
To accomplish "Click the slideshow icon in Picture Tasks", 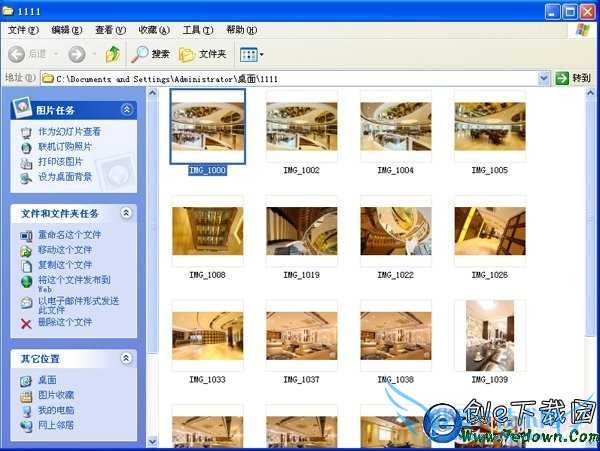I will pos(26,133).
